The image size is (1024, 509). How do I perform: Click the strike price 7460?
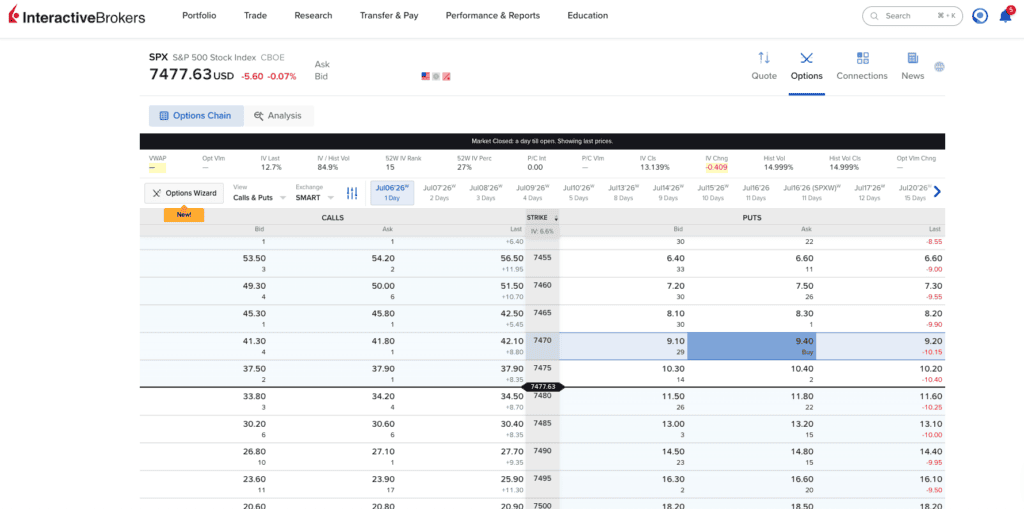pos(542,286)
